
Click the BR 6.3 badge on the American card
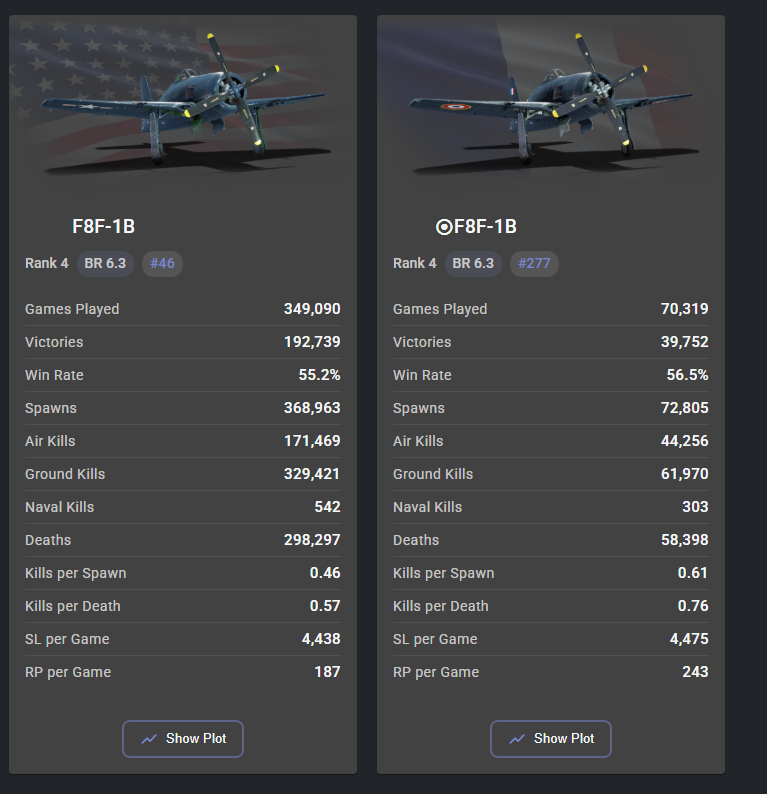click(105, 264)
